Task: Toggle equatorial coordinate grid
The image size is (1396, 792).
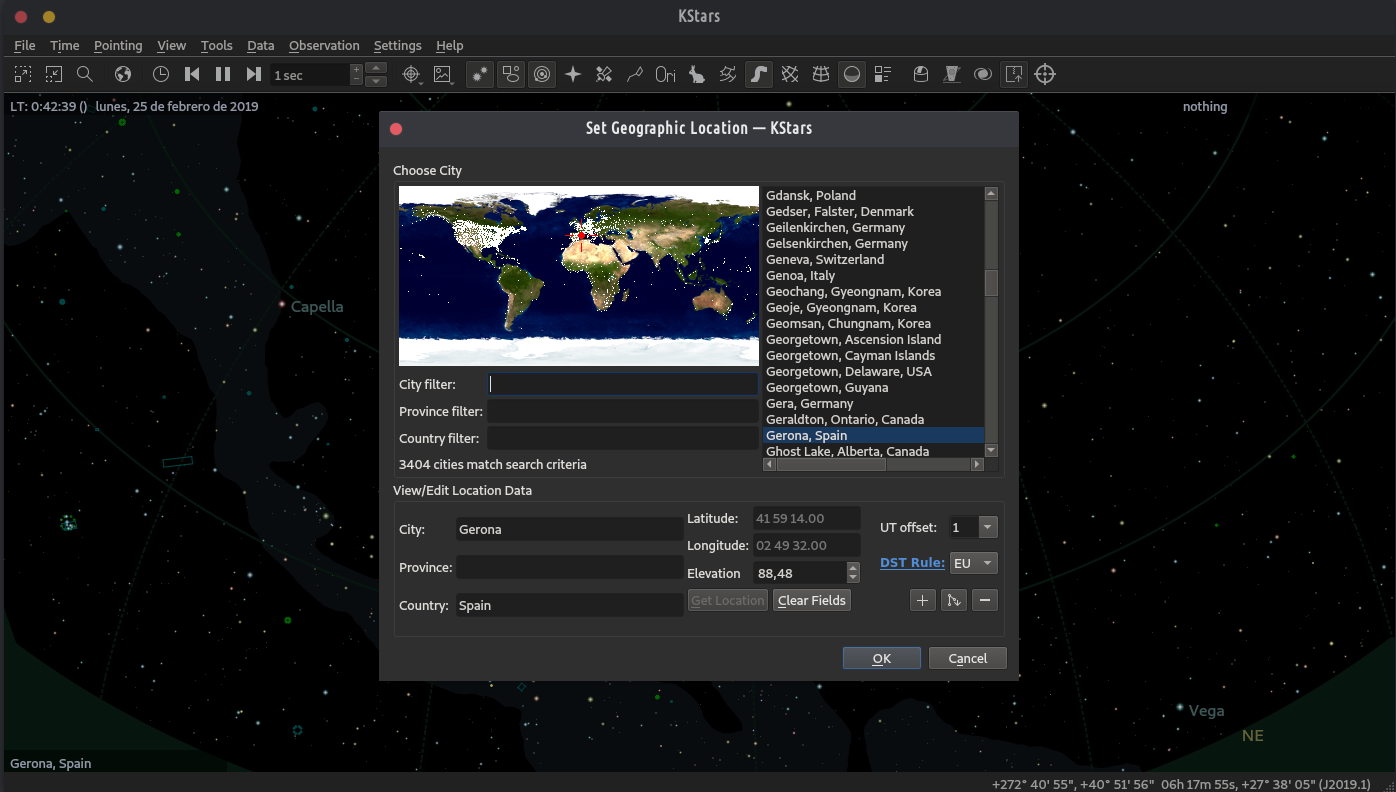Action: tap(790, 74)
